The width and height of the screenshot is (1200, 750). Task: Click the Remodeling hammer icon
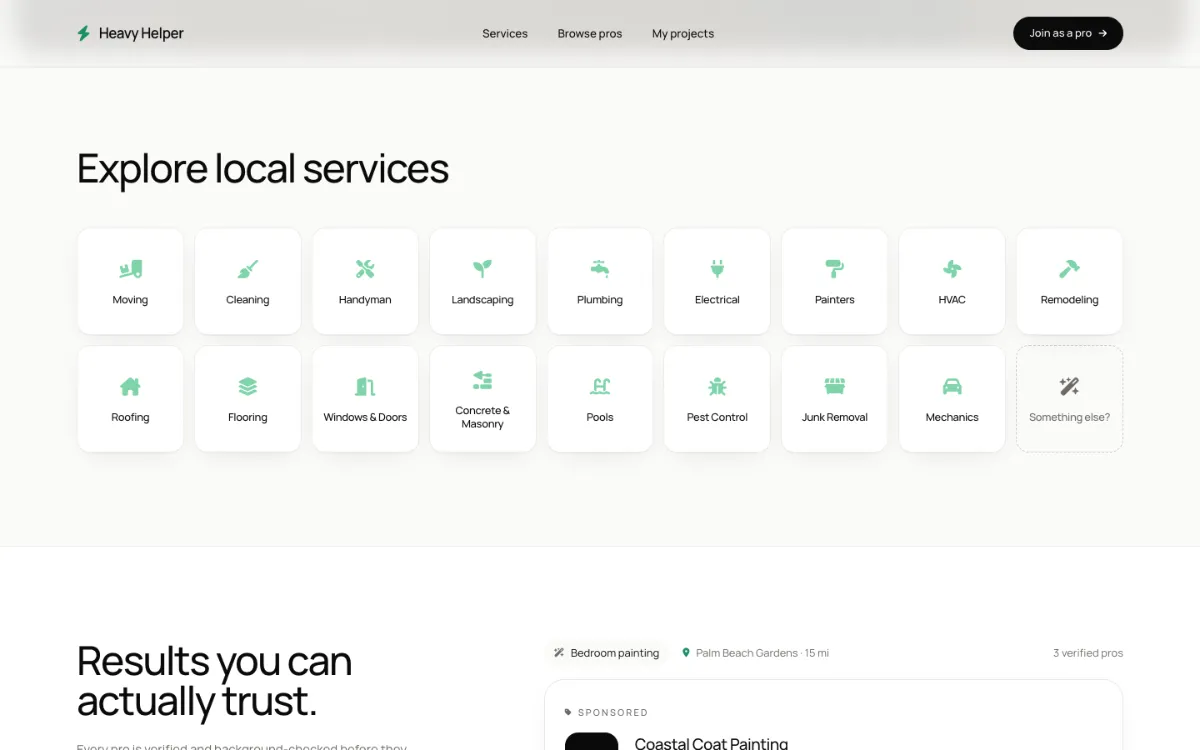click(x=1069, y=269)
